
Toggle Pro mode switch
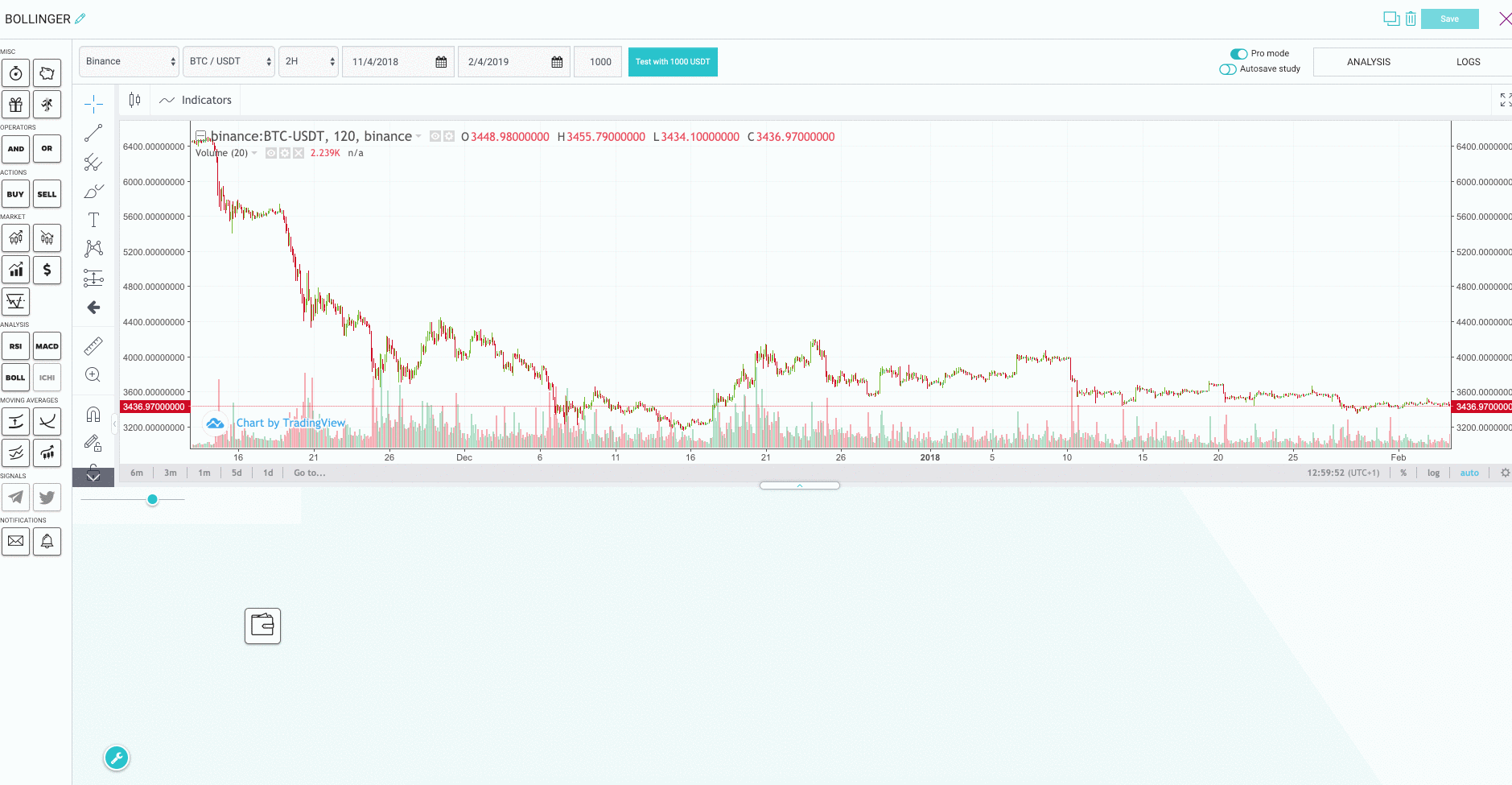click(x=1238, y=54)
